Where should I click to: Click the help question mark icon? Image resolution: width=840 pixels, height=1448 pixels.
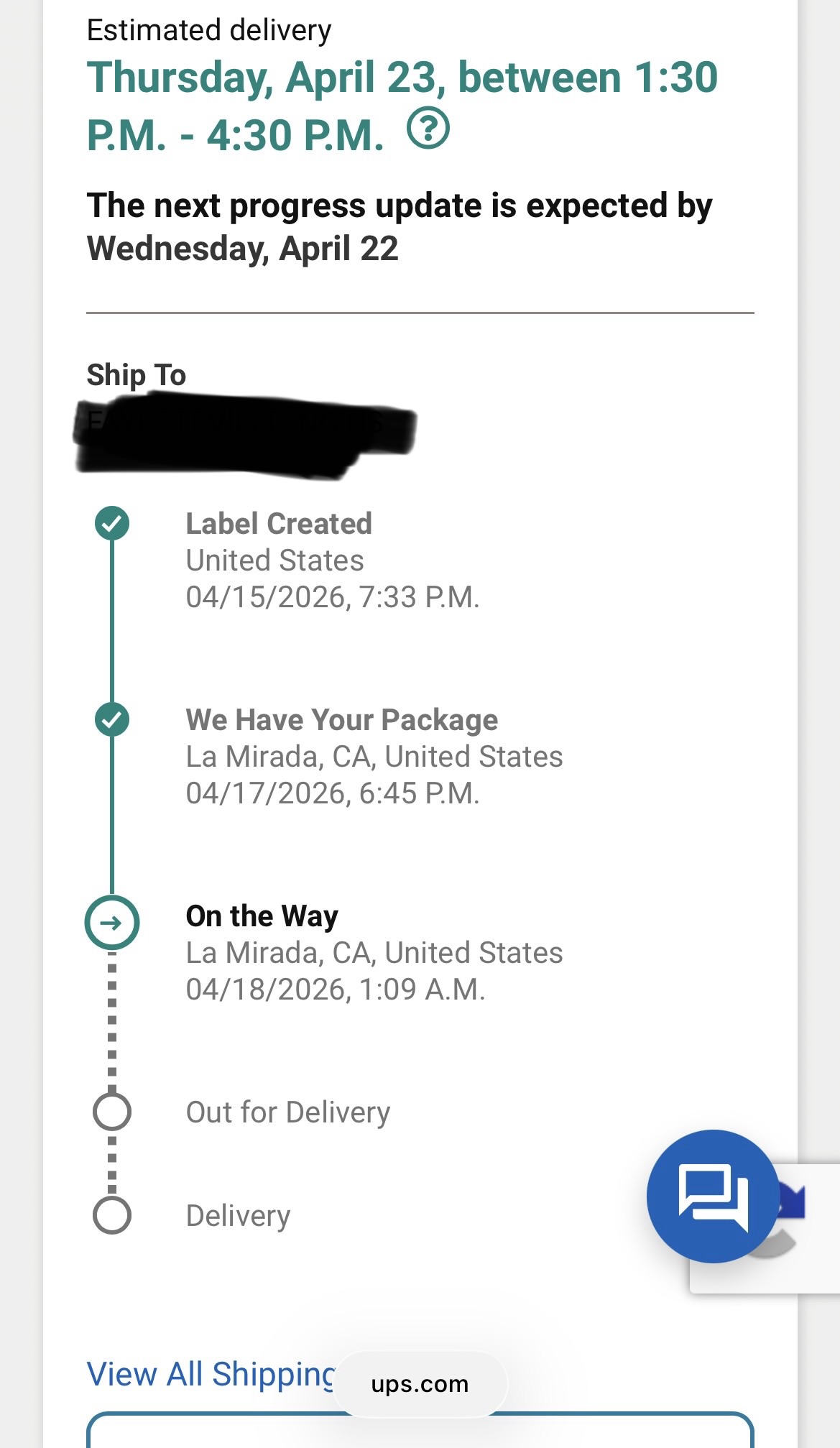pos(428,129)
